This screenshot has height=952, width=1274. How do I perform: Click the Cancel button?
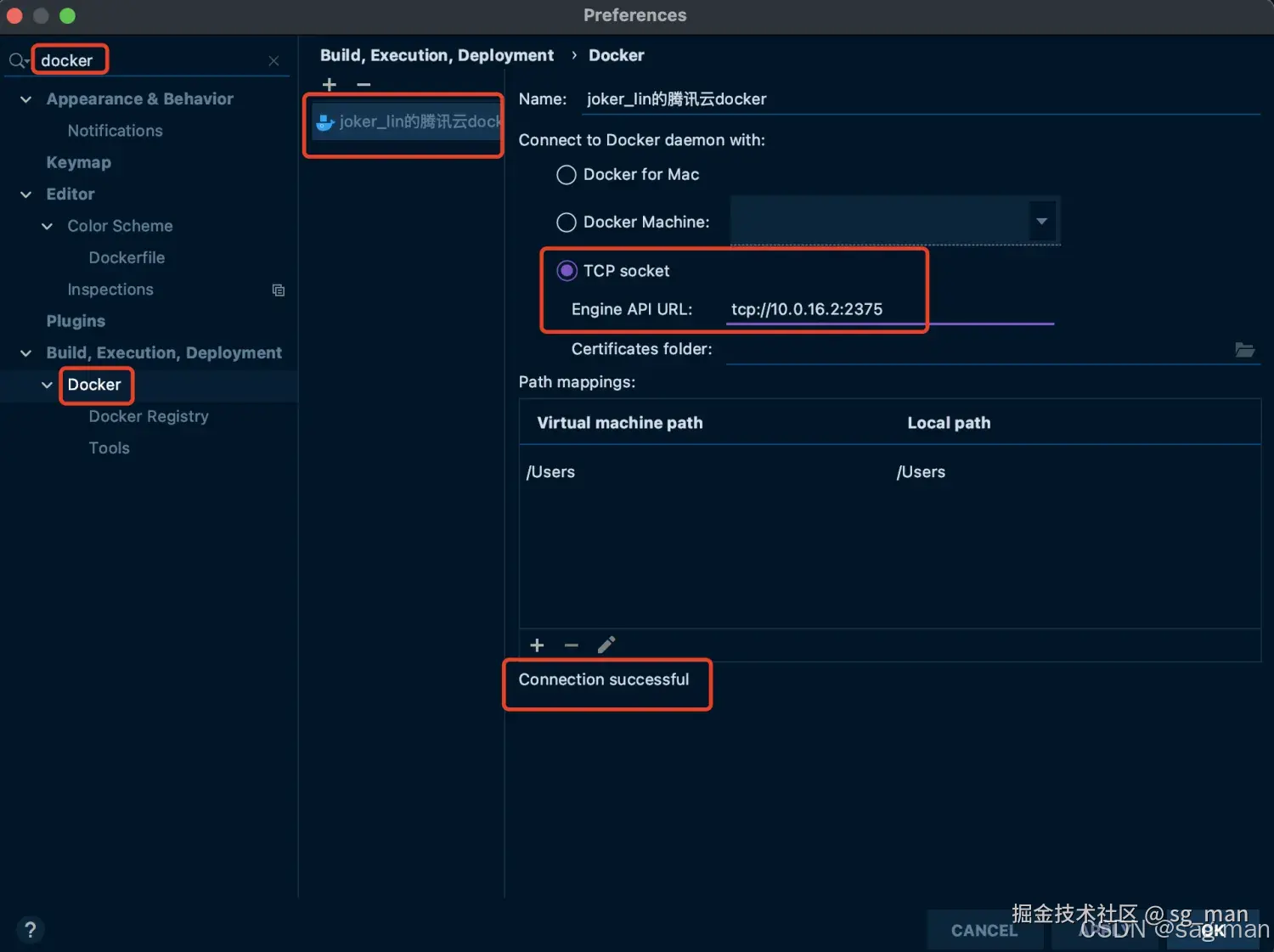click(x=984, y=930)
